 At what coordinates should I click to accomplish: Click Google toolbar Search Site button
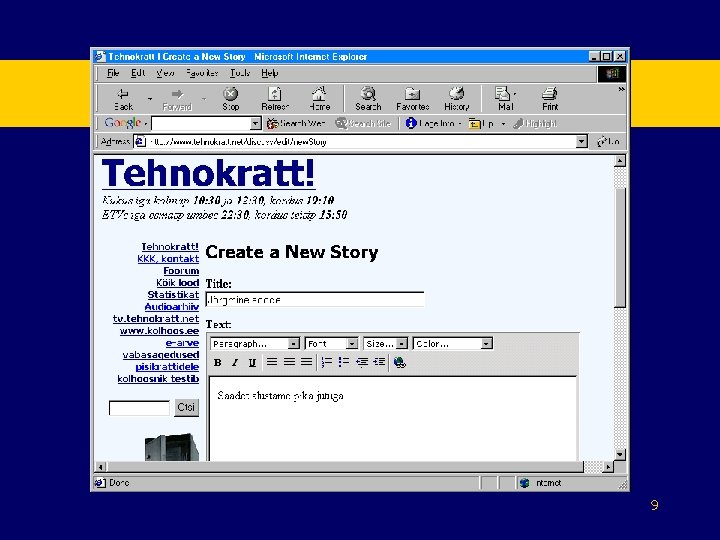click(363, 124)
